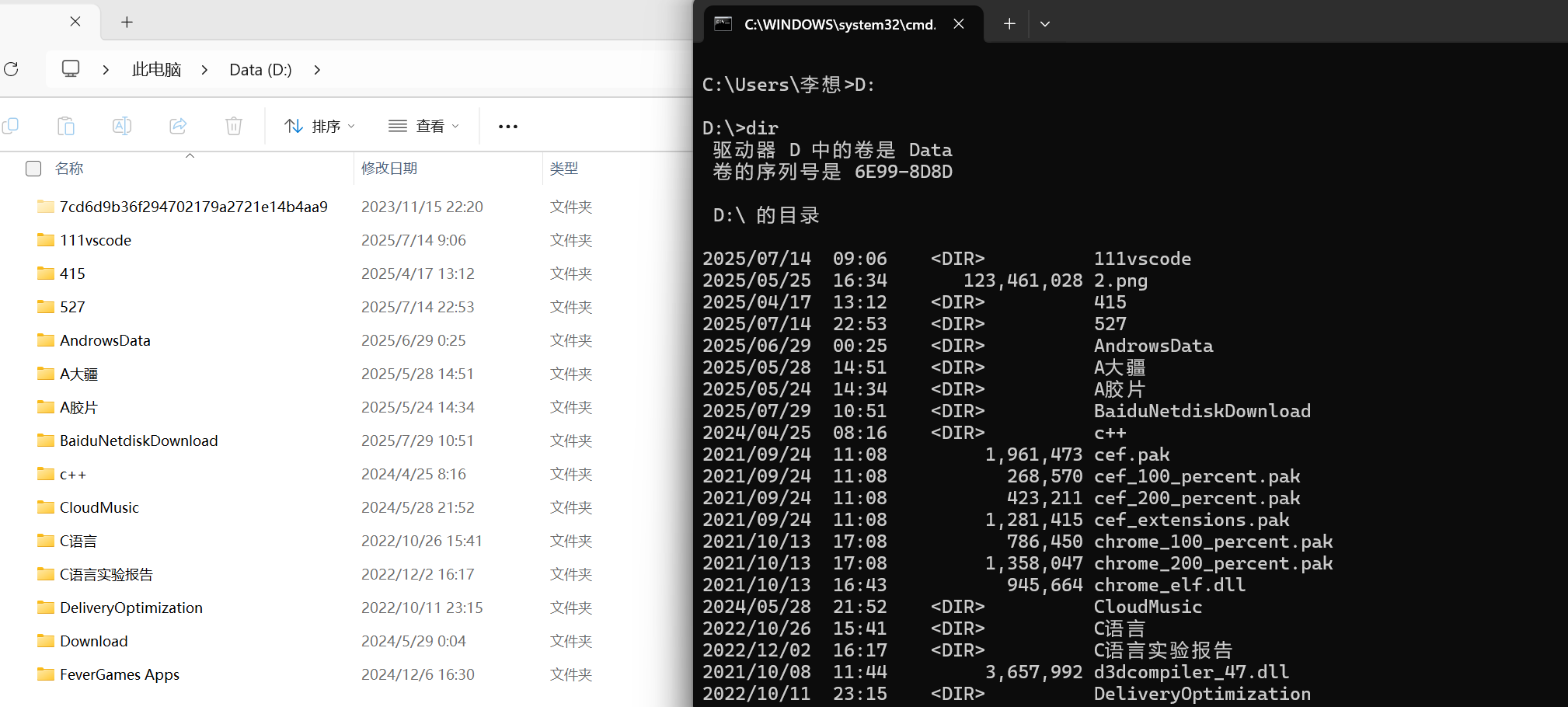
Task: Click folder icon beside 111vscode
Action: (46, 240)
